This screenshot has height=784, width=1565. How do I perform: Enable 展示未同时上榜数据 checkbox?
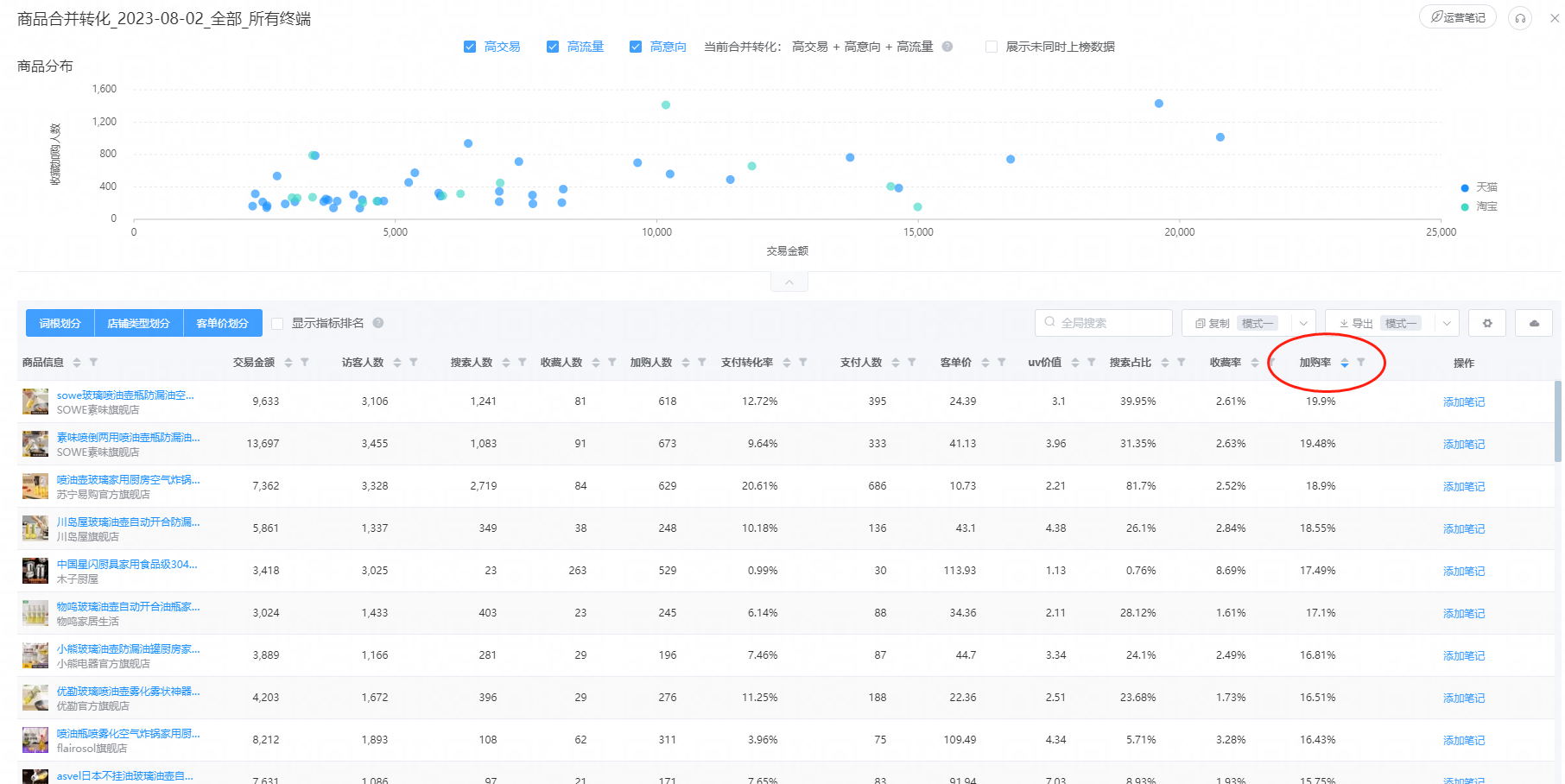click(992, 47)
